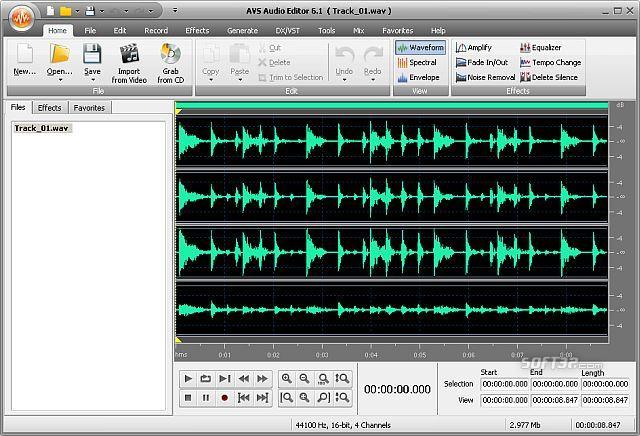Select Track_01.wav in the file list
640x436 pixels.
click(x=42, y=128)
